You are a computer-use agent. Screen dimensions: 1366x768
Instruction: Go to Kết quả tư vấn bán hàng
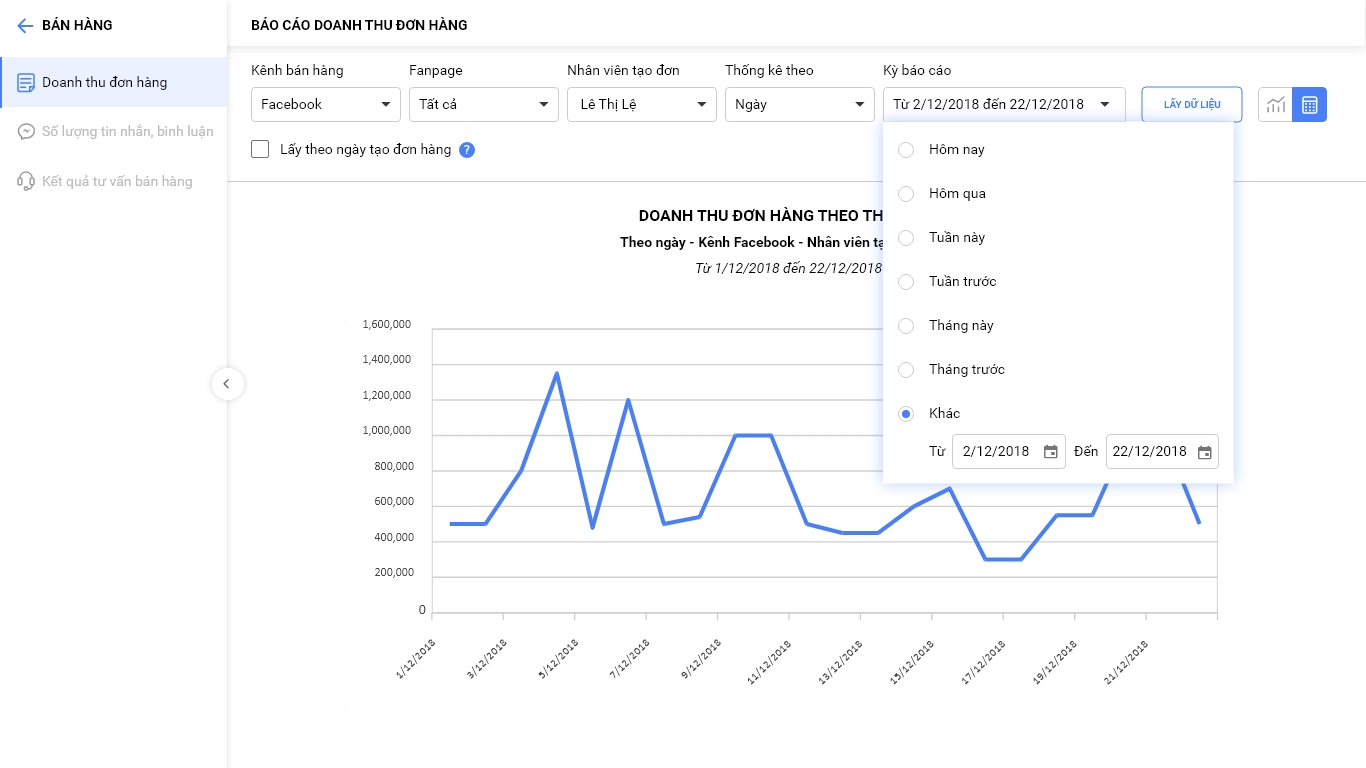(x=117, y=181)
